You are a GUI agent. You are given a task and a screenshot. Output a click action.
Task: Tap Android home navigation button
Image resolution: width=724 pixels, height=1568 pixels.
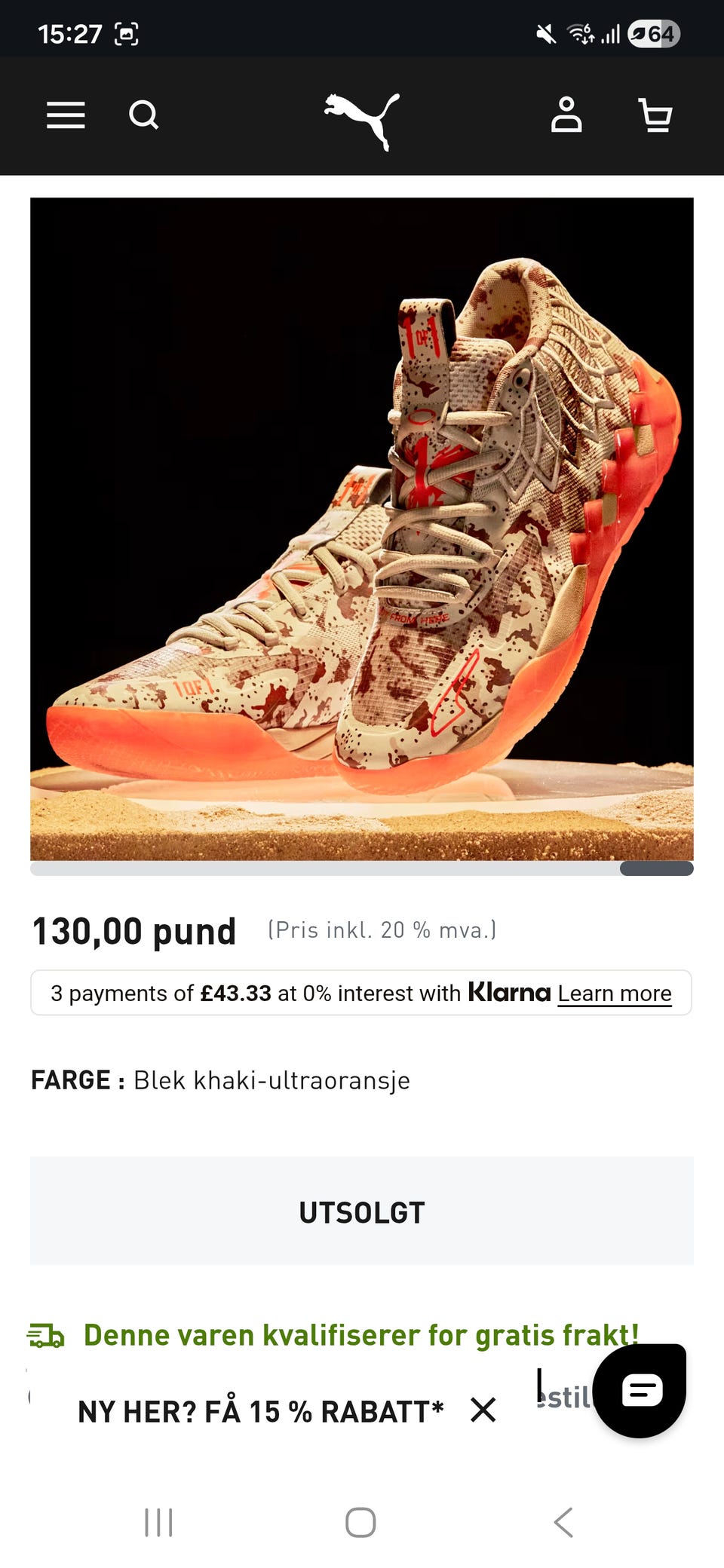point(360,1522)
